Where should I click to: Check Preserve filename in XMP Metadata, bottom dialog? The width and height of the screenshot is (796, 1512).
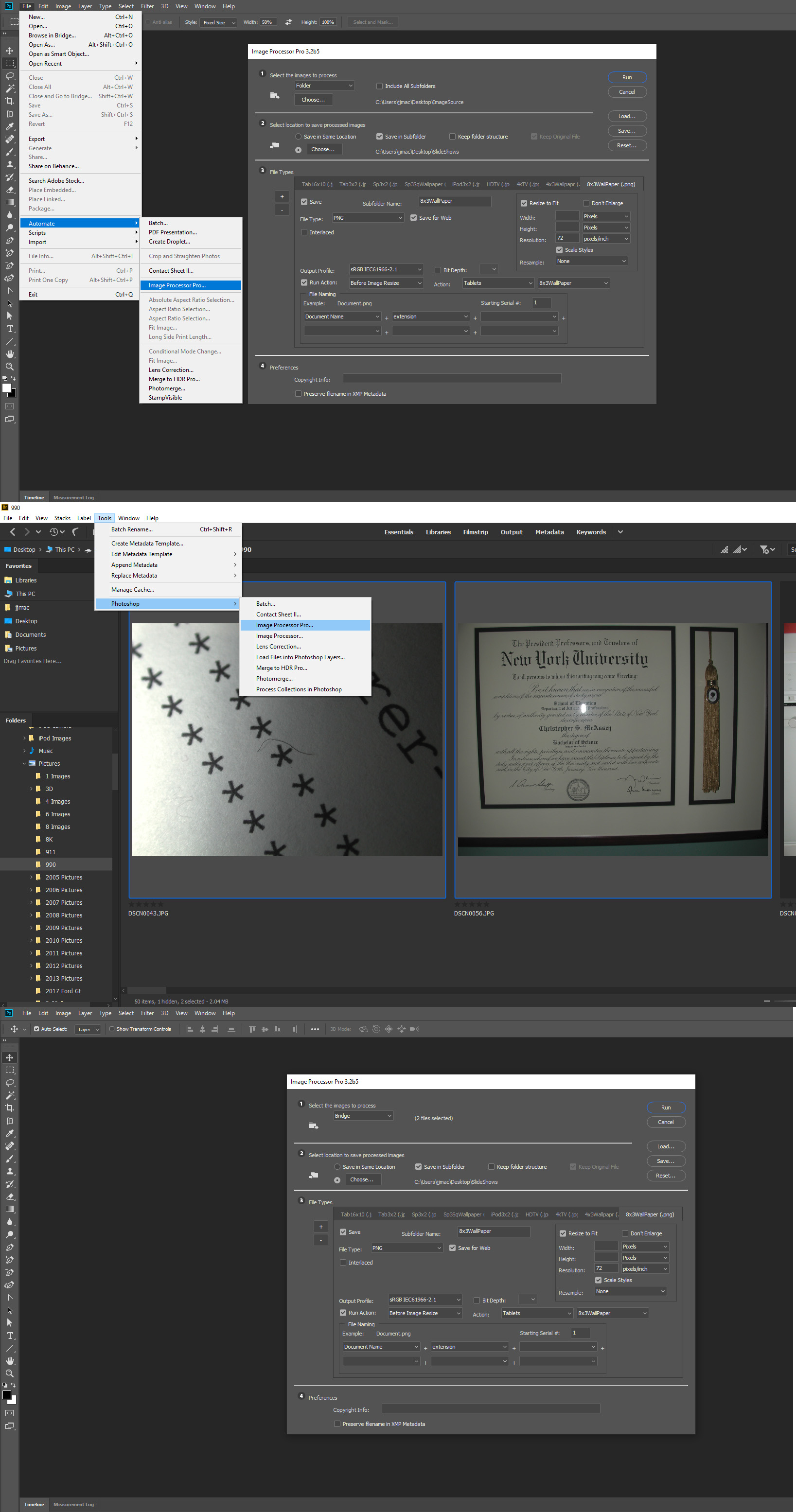point(337,1424)
